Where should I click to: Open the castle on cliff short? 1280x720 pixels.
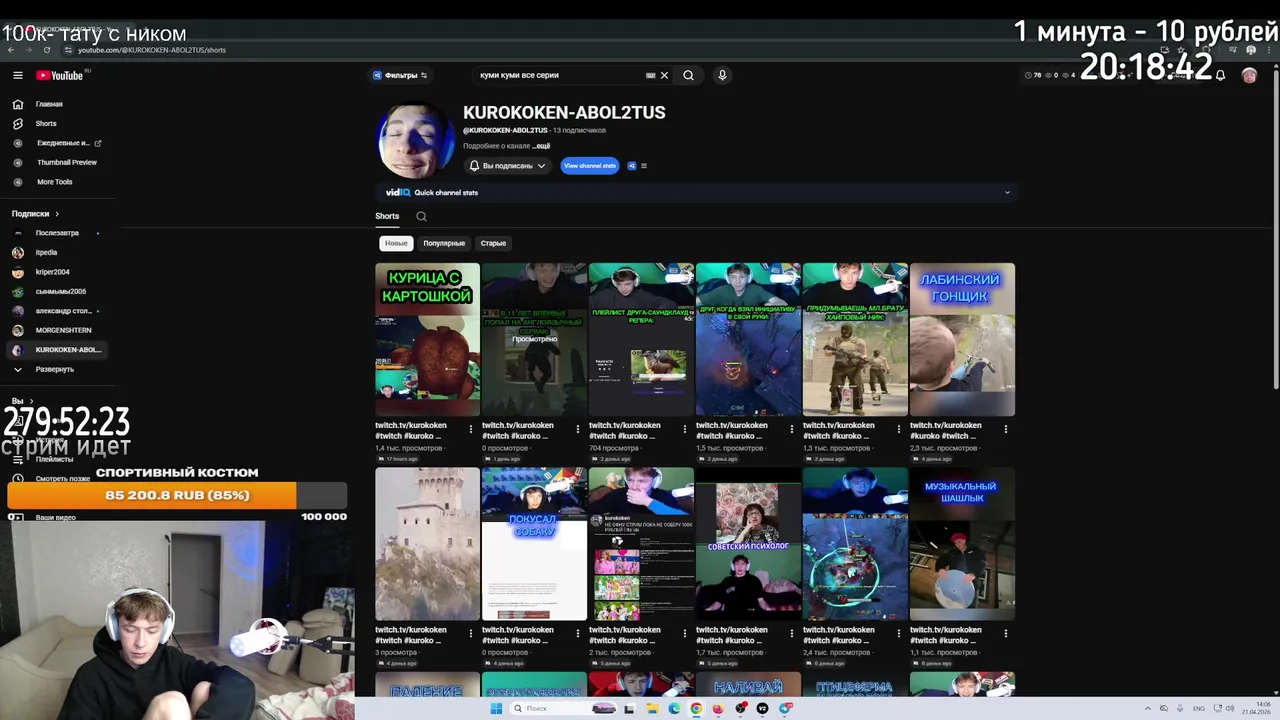pyautogui.click(x=427, y=544)
